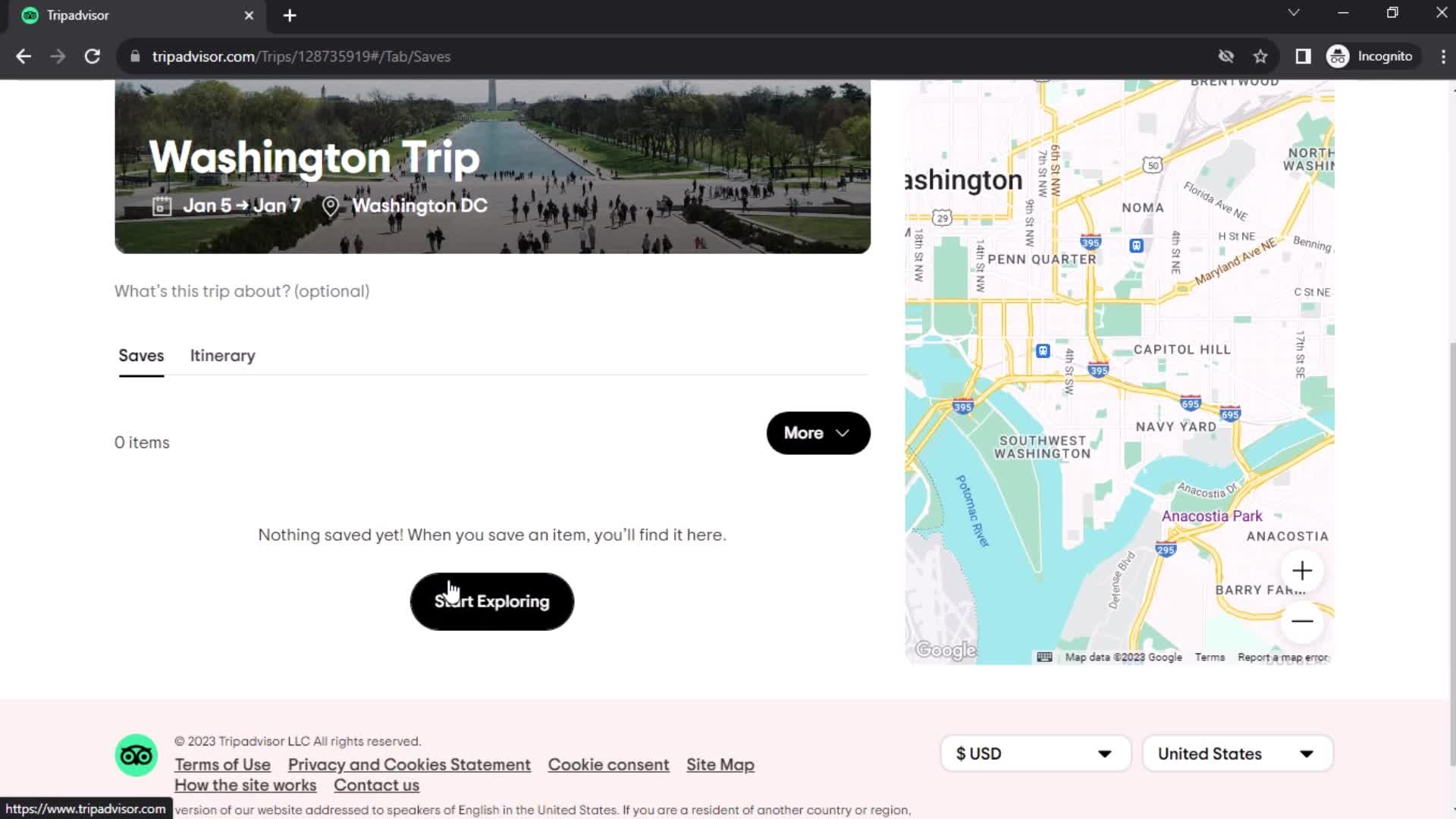This screenshot has width=1456, height=819.
Task: Click the Privacy and Cookies Statement link
Action: click(409, 764)
